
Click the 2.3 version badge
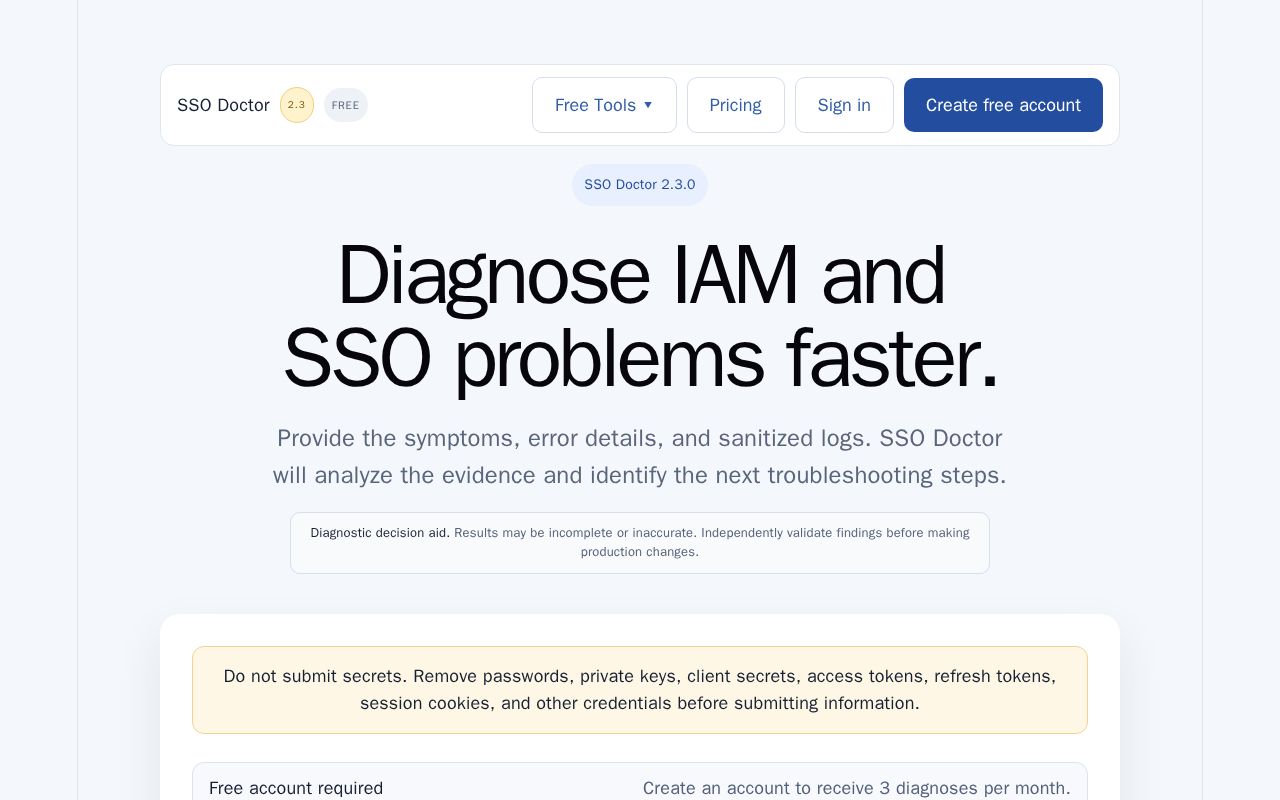point(297,105)
